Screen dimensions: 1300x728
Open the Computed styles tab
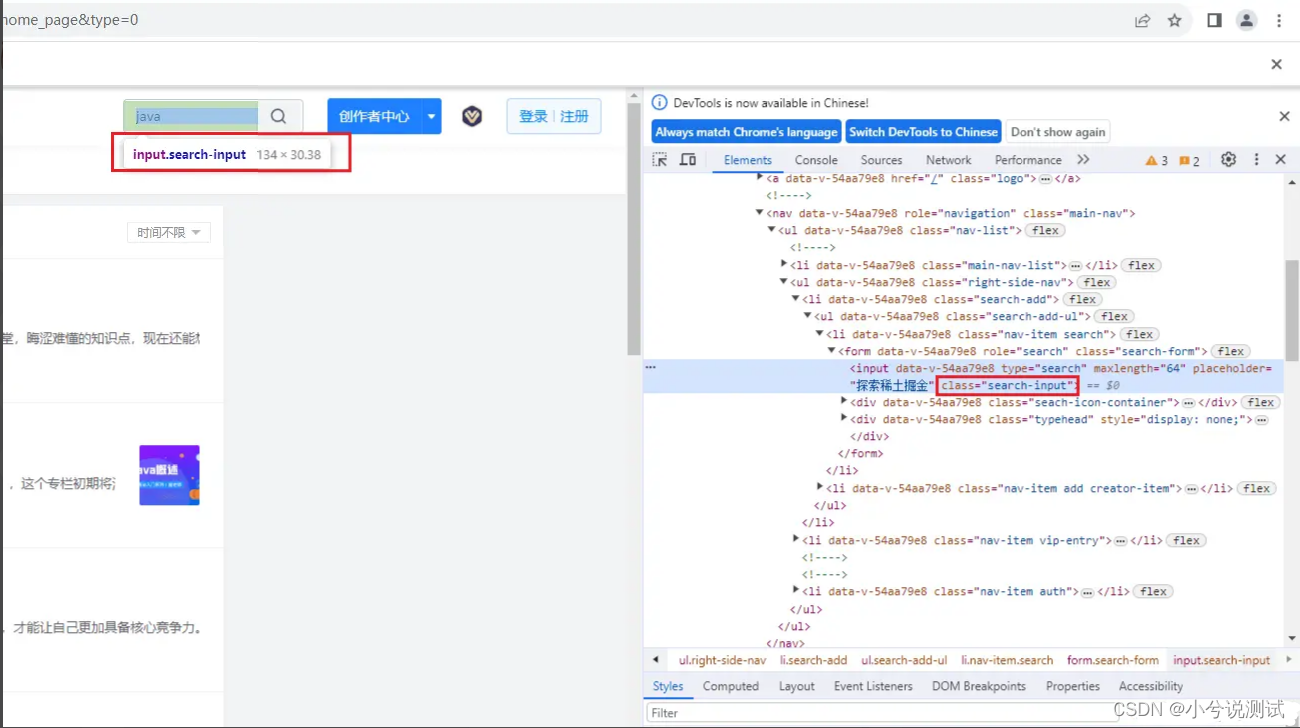(731, 686)
